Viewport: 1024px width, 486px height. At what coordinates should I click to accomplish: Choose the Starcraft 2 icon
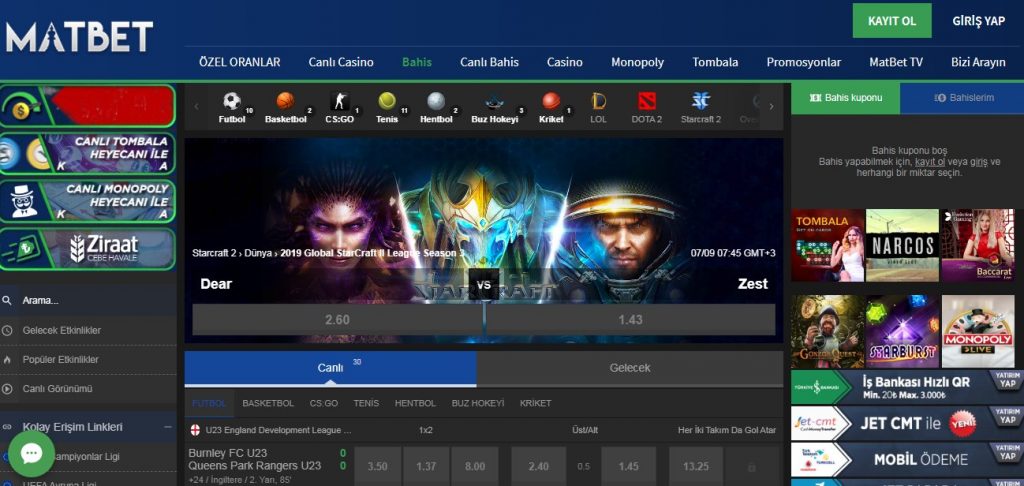click(x=700, y=102)
